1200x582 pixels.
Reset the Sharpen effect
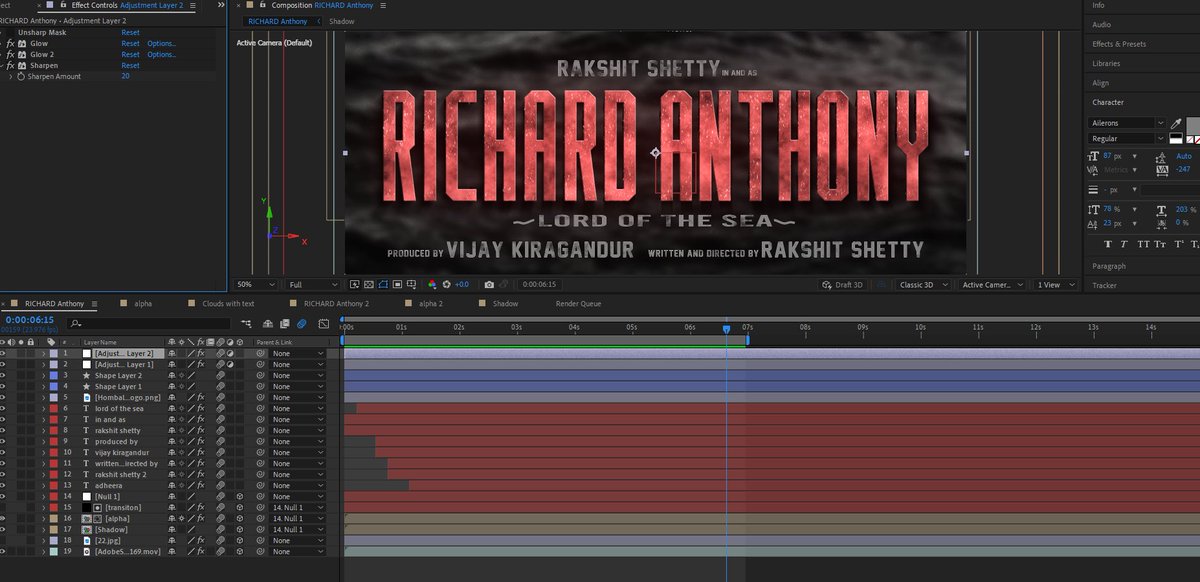click(x=130, y=66)
